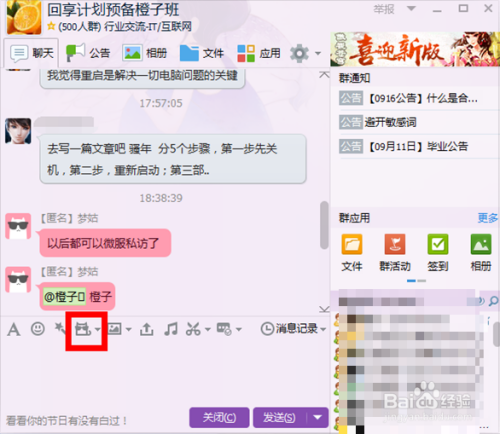
Task: Open the font formatting tool
Action: 14,330
